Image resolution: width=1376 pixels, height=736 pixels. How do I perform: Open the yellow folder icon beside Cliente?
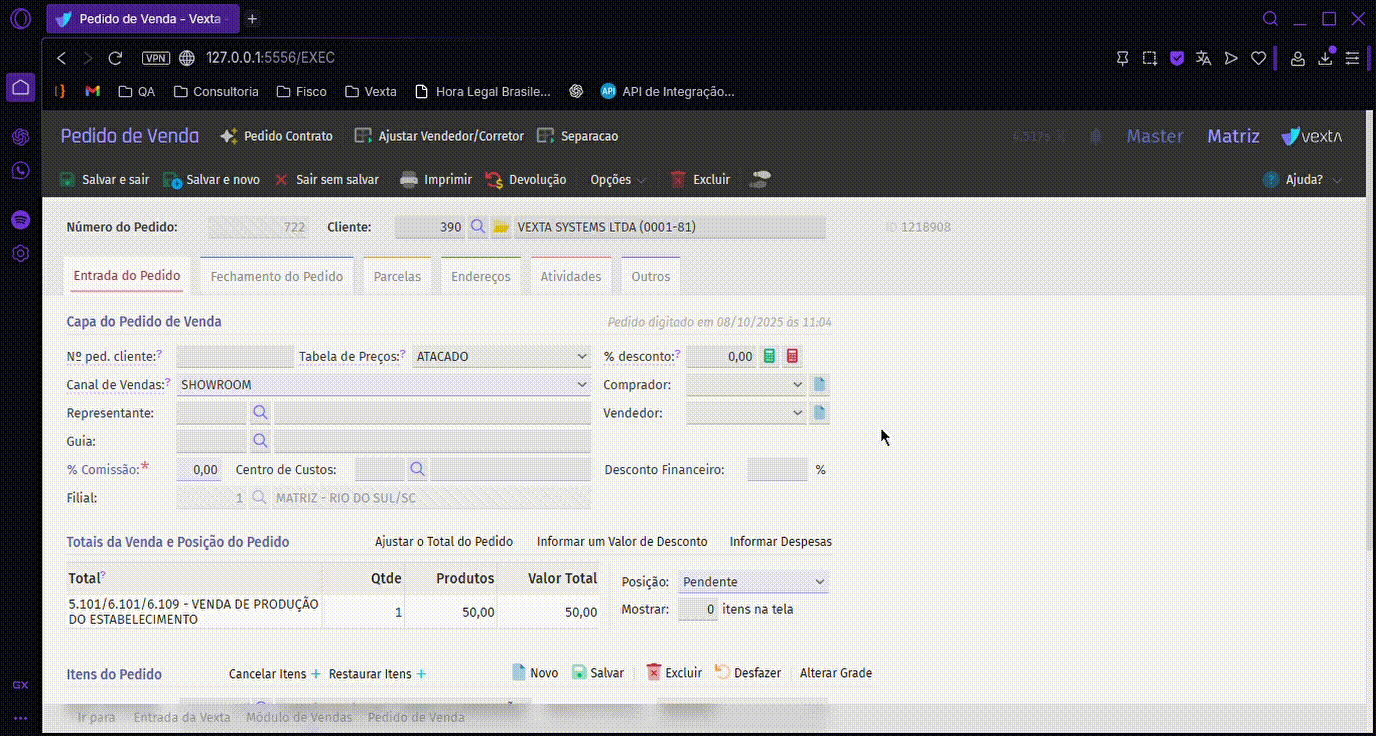click(x=501, y=227)
